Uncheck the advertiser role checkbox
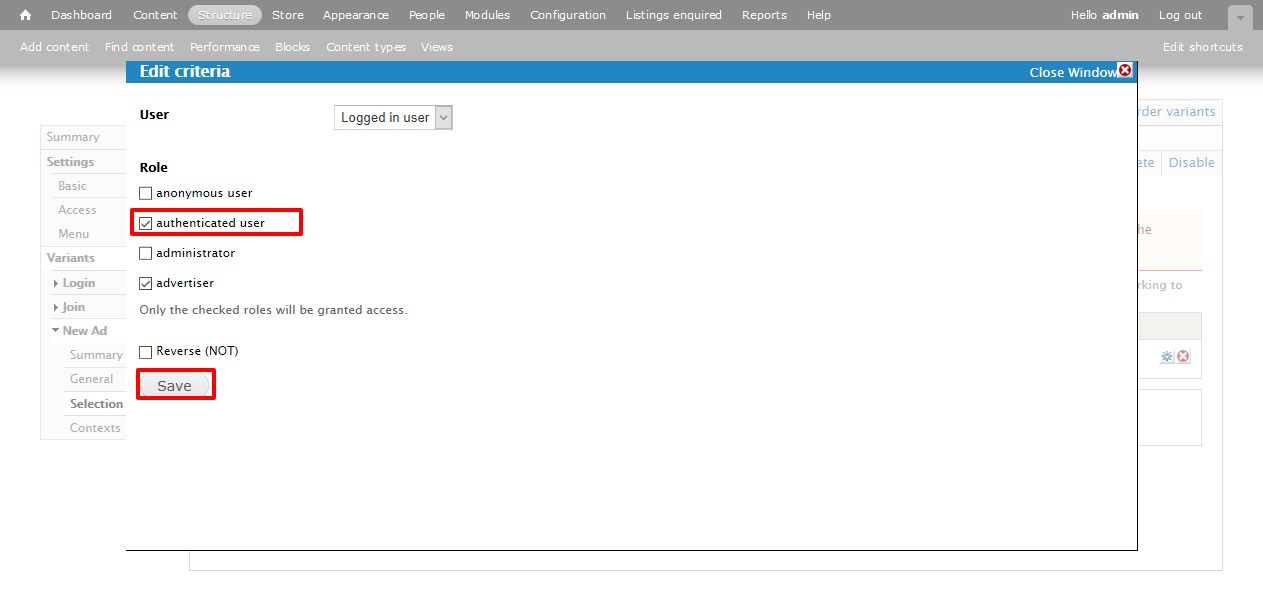Viewport: 1263px width, 594px height. [x=146, y=283]
